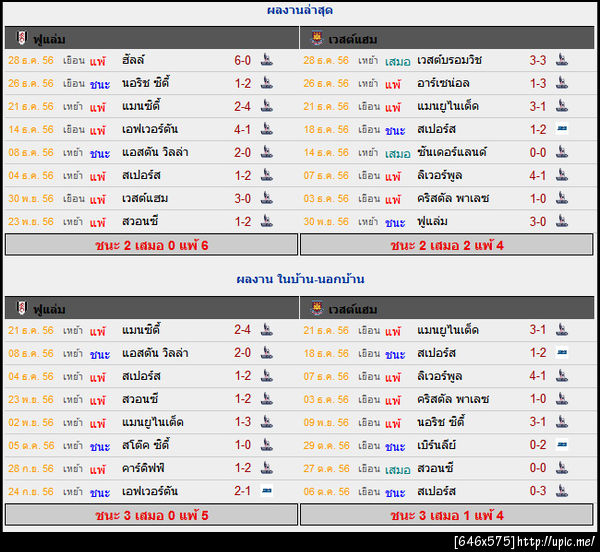Select the team name คาร์ดิฟฟ์
The width and height of the screenshot is (600, 552).
(143, 468)
